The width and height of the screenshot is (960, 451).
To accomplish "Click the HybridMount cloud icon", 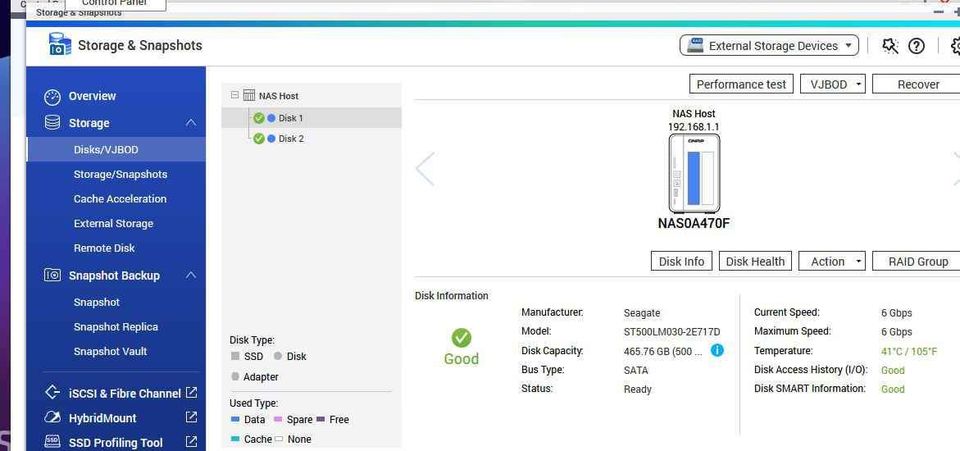I will [x=53, y=418].
